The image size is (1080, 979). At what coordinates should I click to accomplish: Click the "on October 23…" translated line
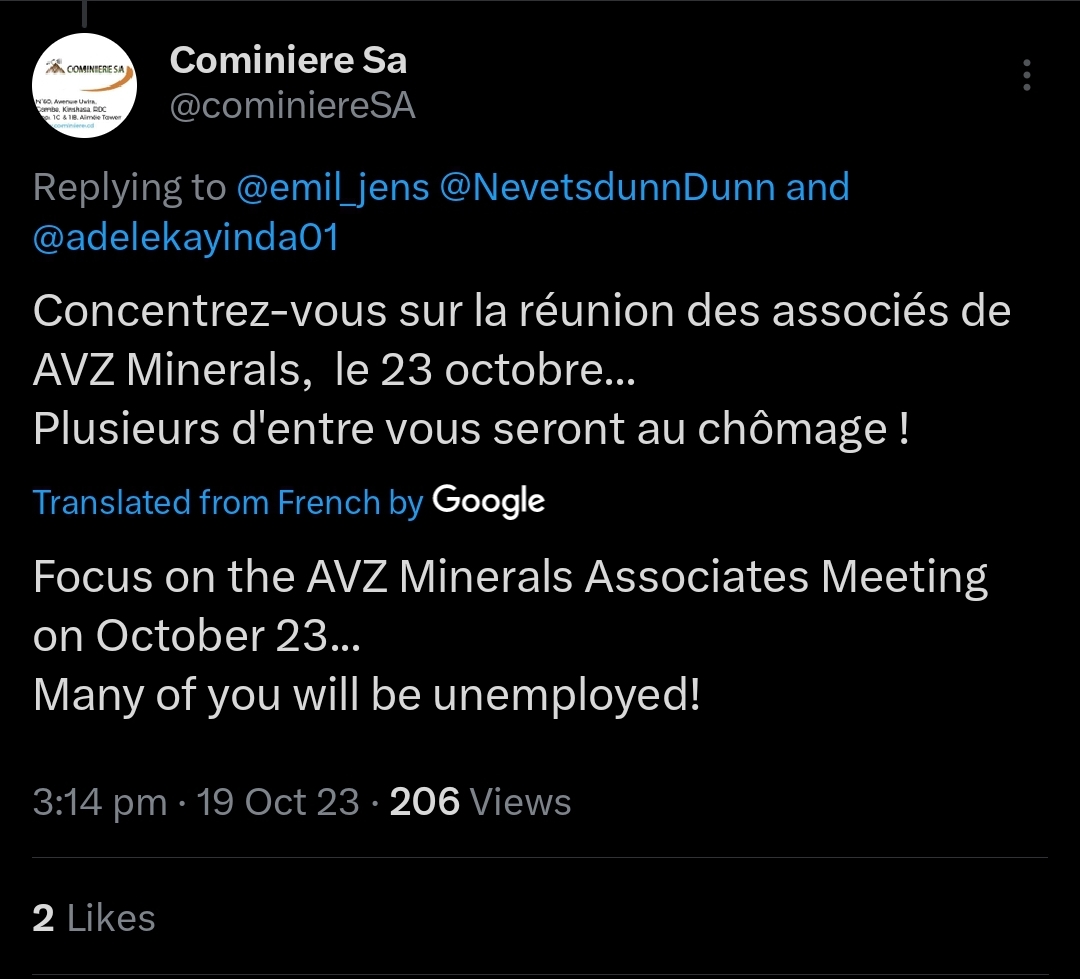click(193, 636)
